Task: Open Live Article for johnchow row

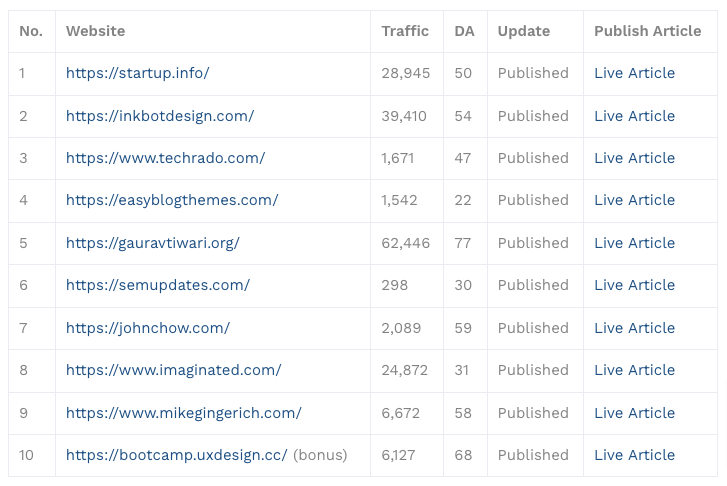Action: 635,328
